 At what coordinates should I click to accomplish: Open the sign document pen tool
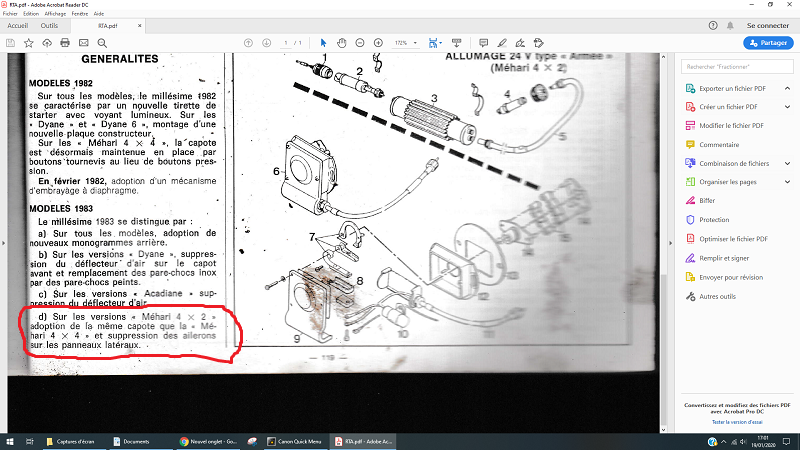click(x=520, y=43)
